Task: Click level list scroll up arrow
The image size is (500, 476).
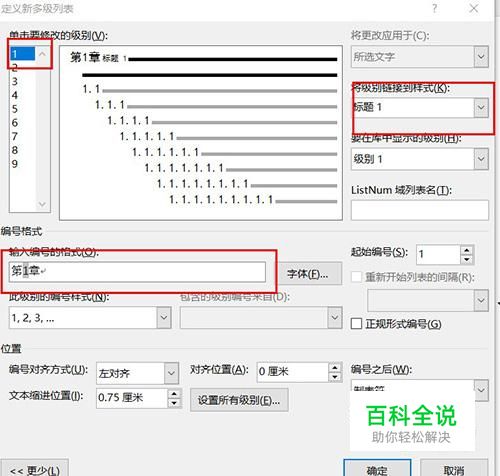Action: [x=42, y=54]
